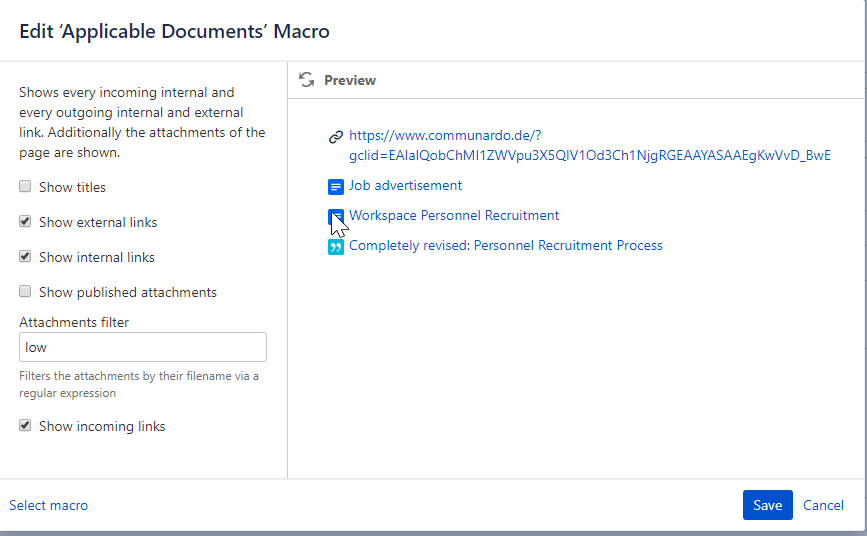Click the blog quote icon beside Completely revised
The height and width of the screenshot is (536, 867).
(336, 246)
